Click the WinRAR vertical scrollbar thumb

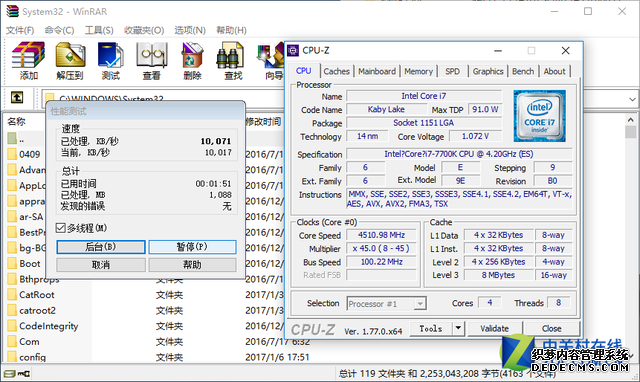tap(631, 132)
